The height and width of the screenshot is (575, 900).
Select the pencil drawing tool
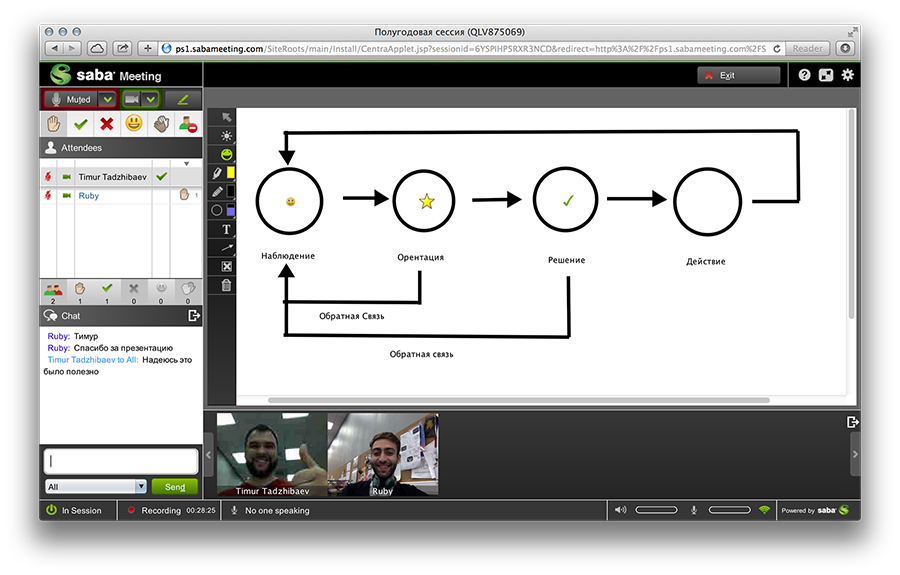click(x=217, y=192)
